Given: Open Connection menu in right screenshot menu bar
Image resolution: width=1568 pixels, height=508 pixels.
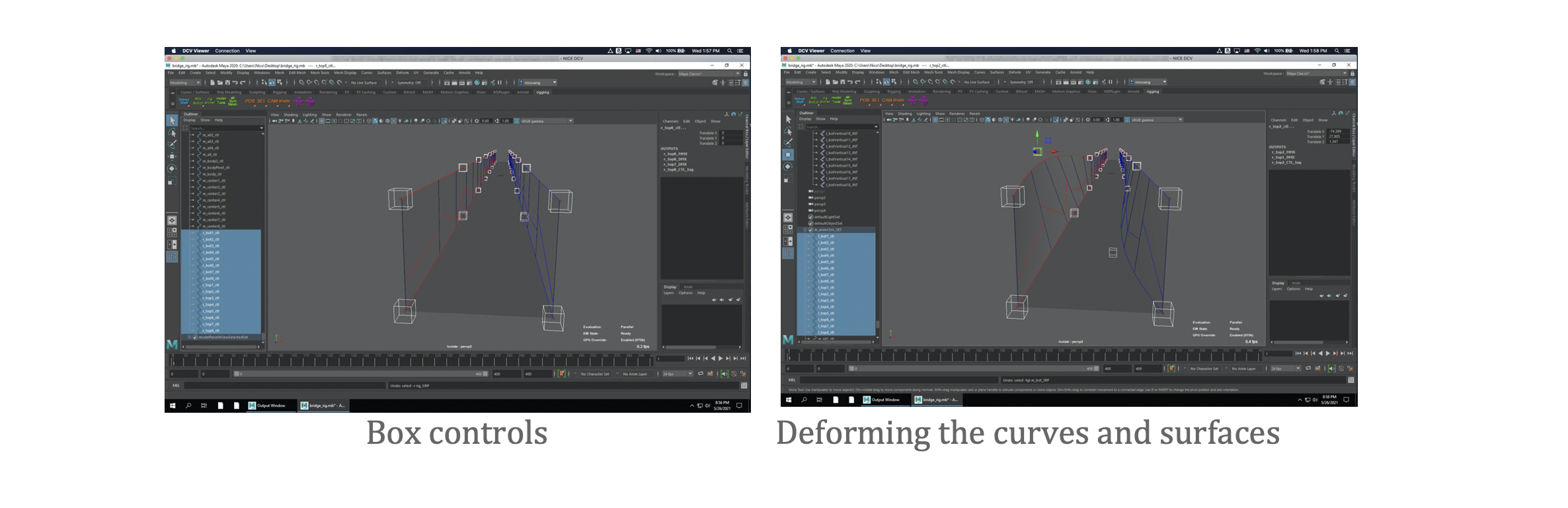Looking at the screenshot, I should 842,51.
